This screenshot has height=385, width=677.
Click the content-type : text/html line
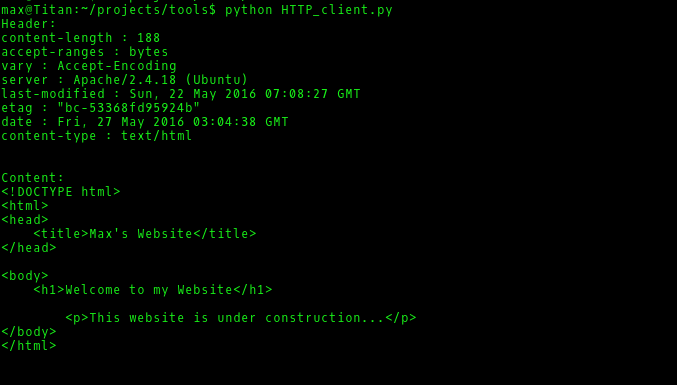pos(97,136)
